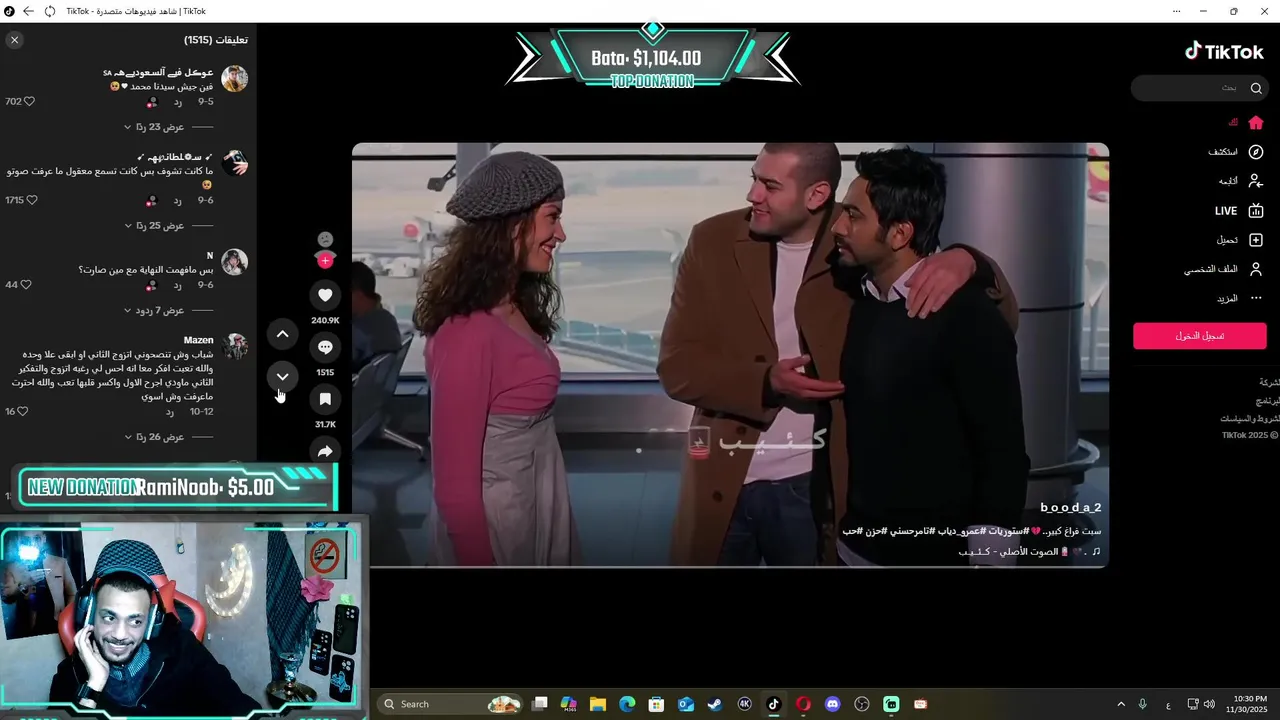Like Mazen's comment with 16 likes
1280x720 pixels.
click(22, 411)
